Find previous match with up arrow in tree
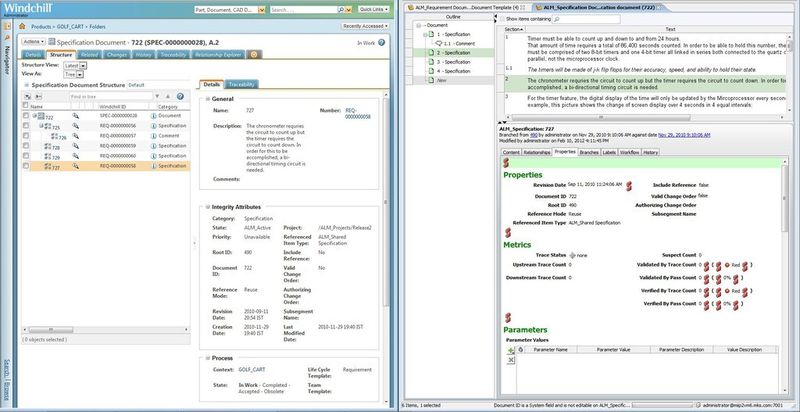The width and height of the screenshot is (800, 412). [167, 96]
